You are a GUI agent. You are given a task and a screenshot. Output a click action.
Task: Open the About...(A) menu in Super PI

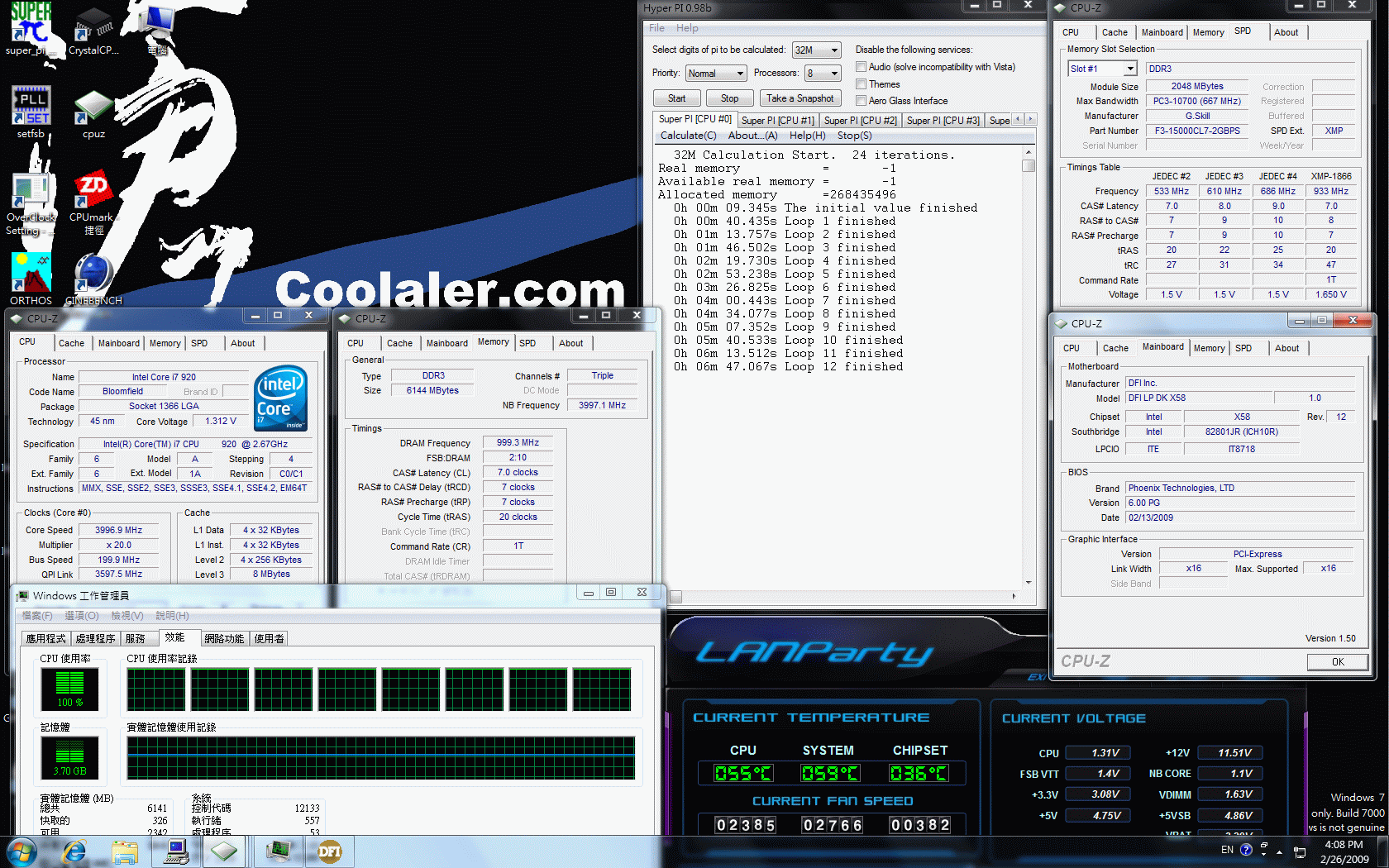pos(752,136)
